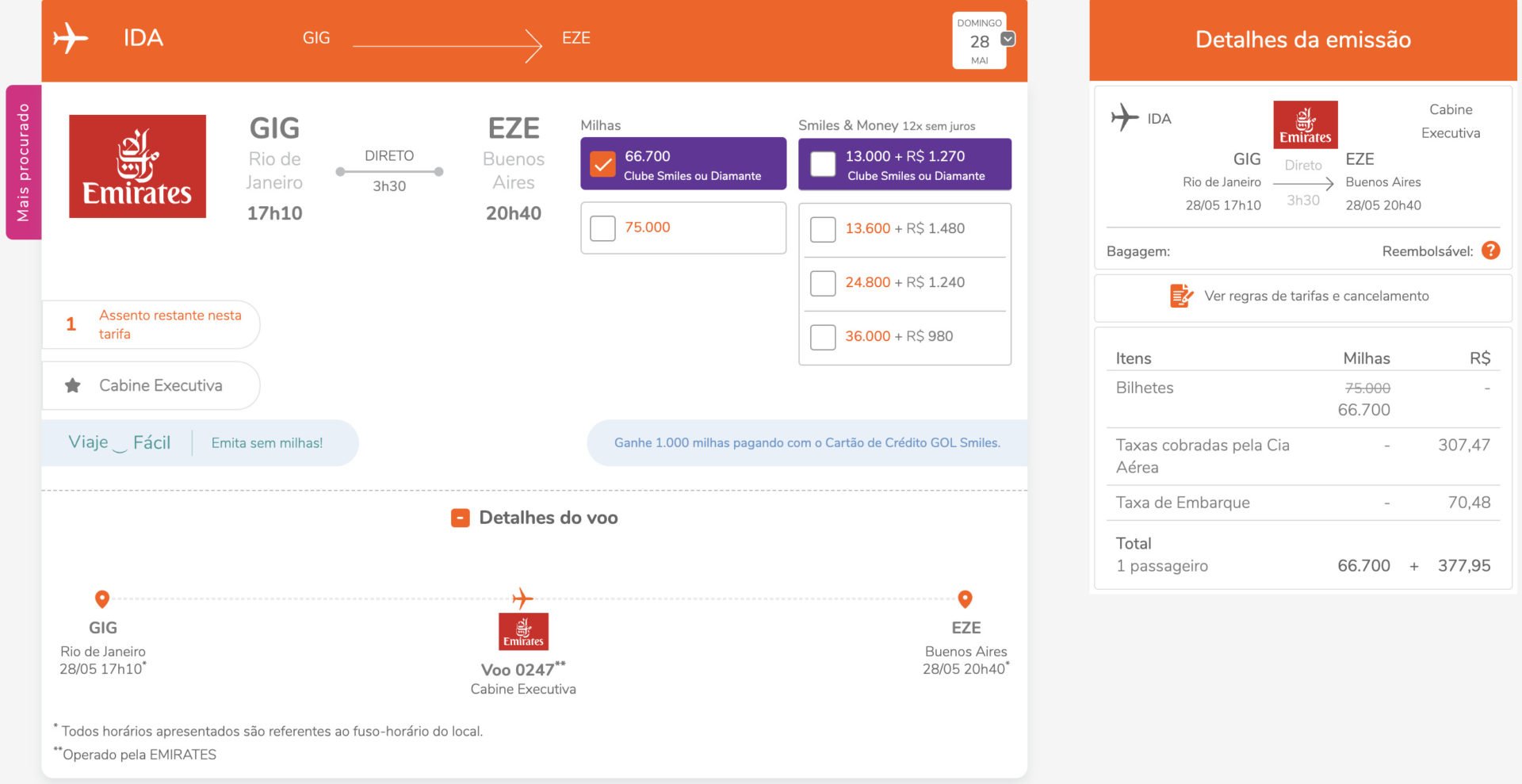This screenshot has height=784, width=1522.
Task: Check the 36.000 + R$ 980 option
Action: click(823, 337)
